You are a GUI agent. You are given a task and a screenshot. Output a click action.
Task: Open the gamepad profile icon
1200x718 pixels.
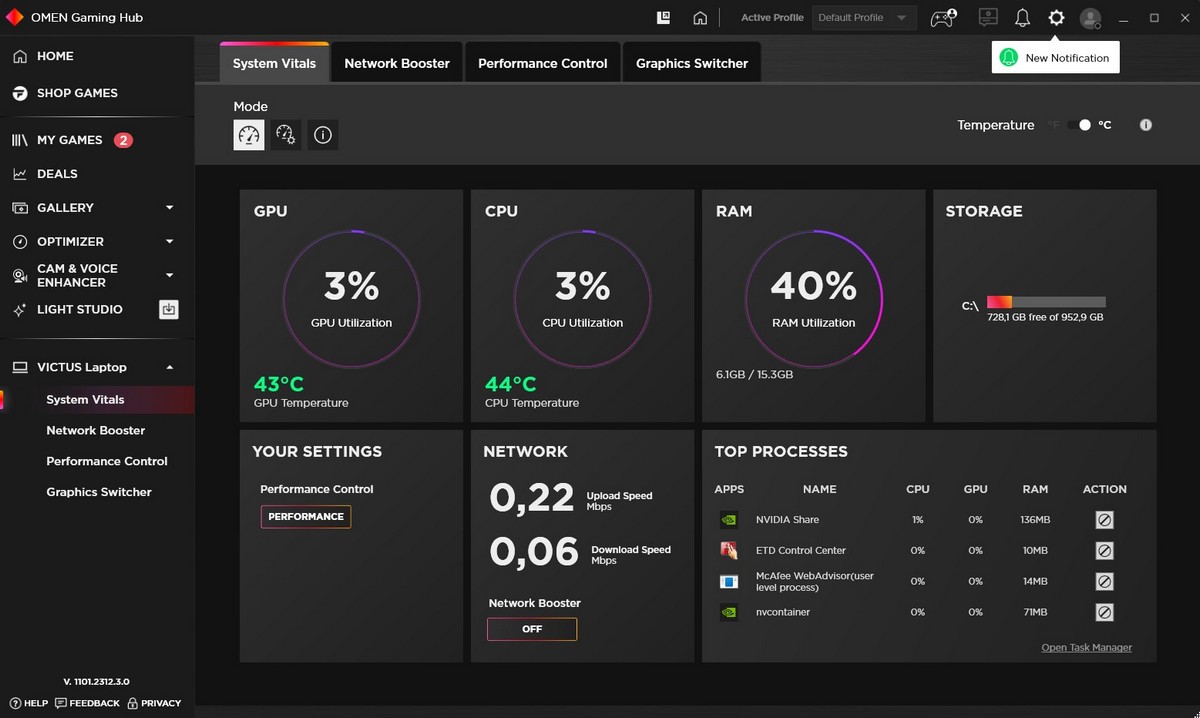[x=943, y=17]
